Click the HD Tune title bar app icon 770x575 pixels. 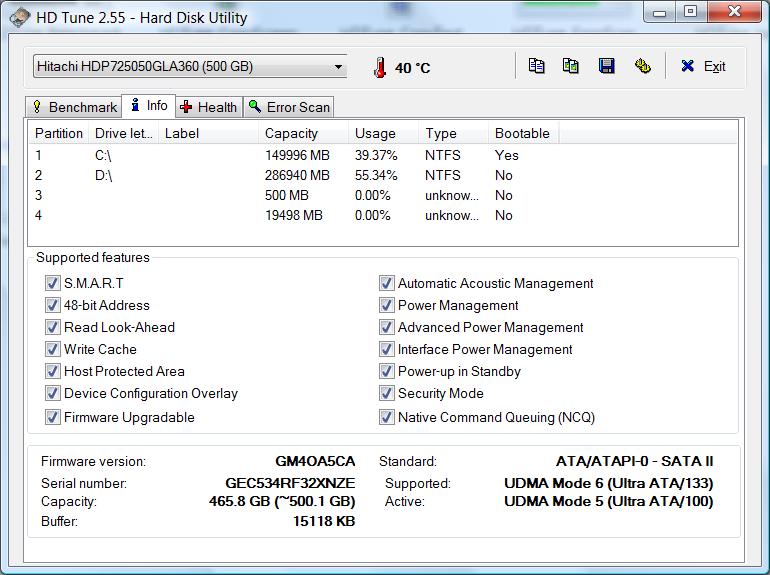click(x=20, y=18)
